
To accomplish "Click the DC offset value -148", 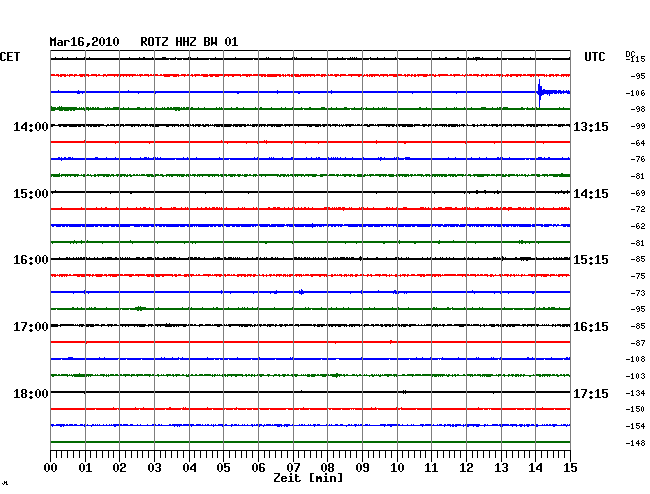I will click(635, 443).
